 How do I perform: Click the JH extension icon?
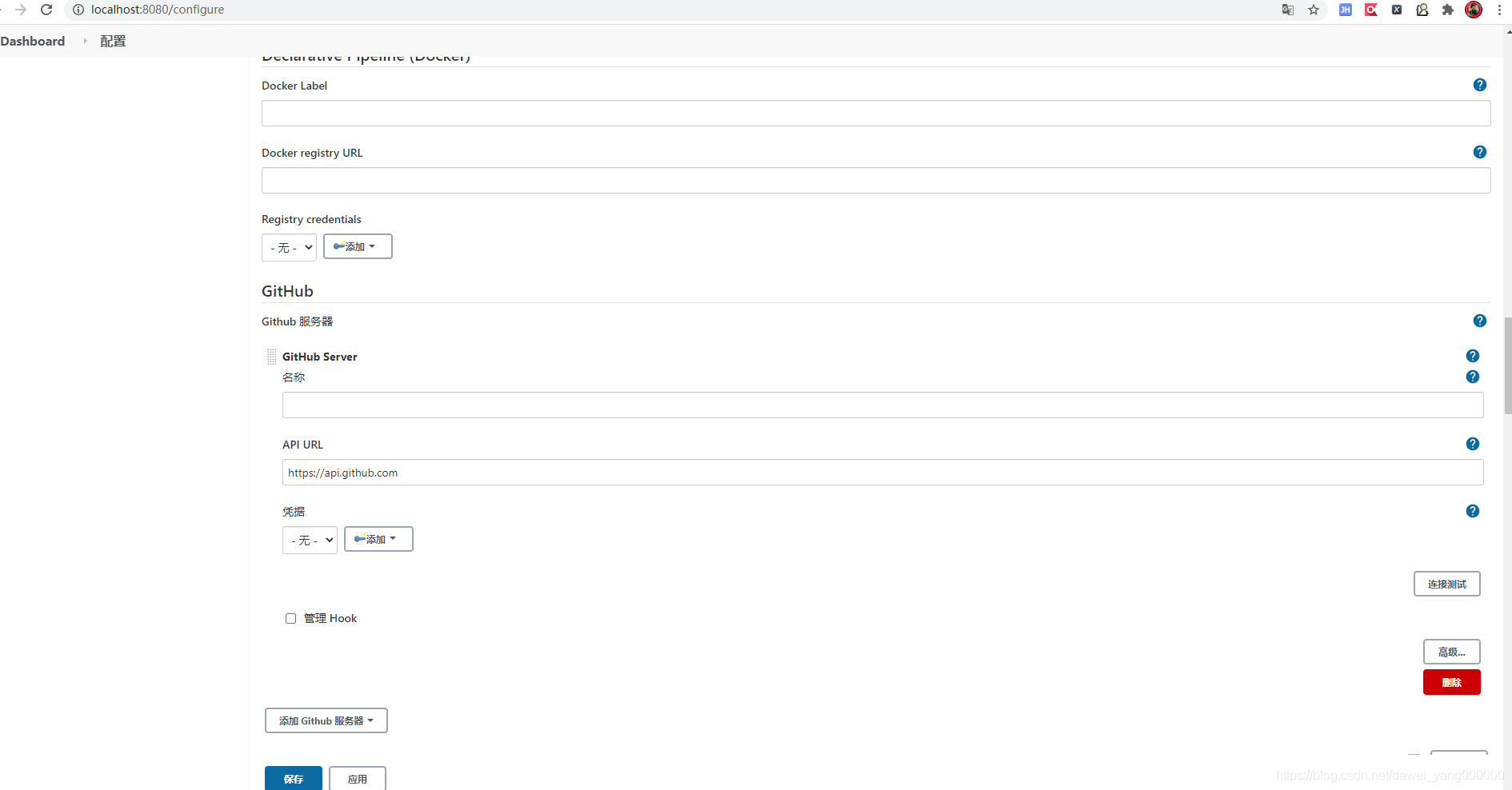[1346, 10]
